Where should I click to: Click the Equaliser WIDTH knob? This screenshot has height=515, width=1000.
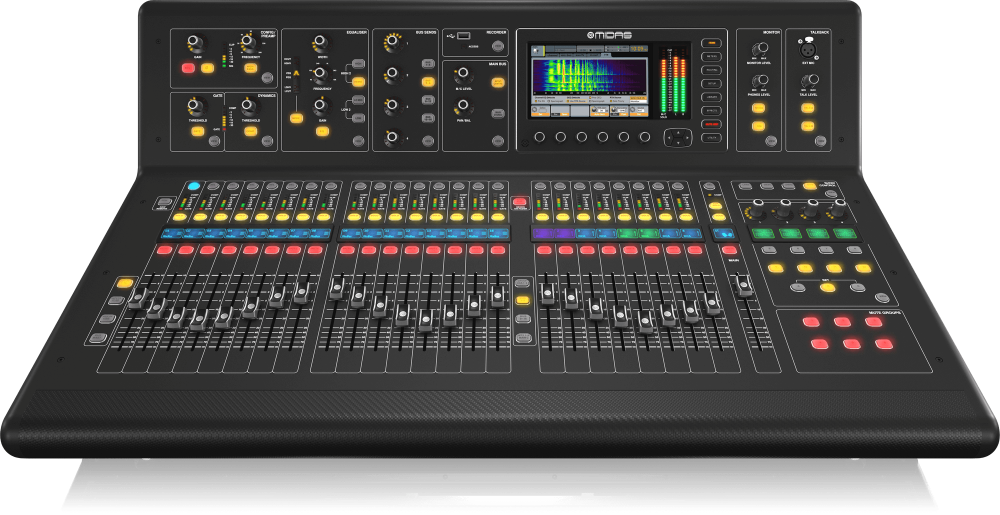(x=321, y=44)
